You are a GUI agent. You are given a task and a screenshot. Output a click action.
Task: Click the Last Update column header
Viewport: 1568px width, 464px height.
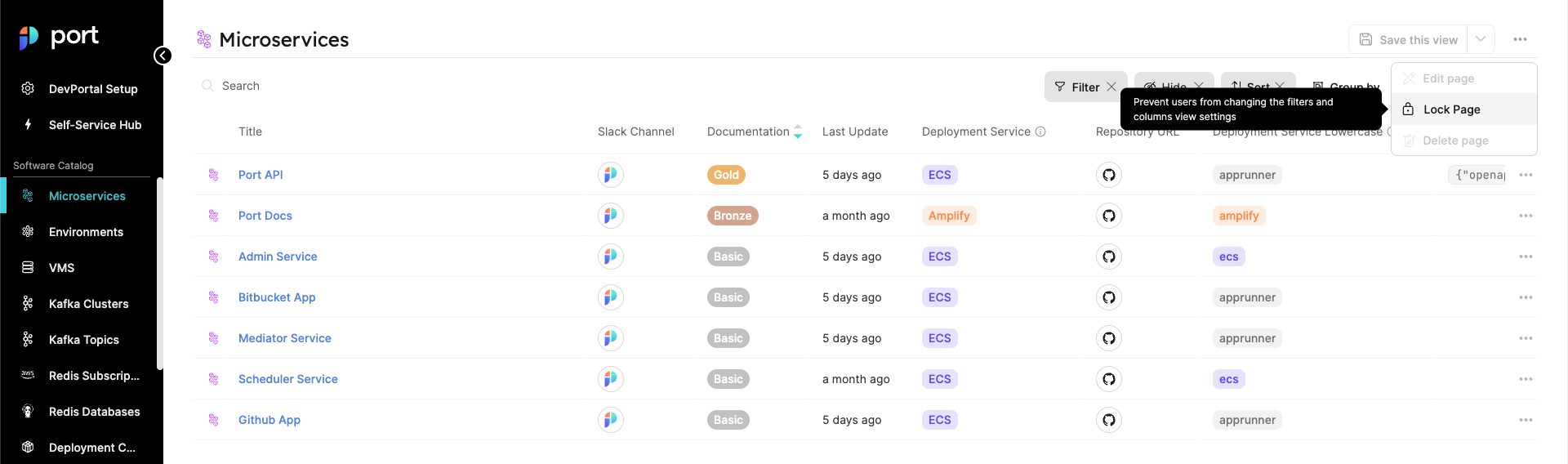click(855, 132)
